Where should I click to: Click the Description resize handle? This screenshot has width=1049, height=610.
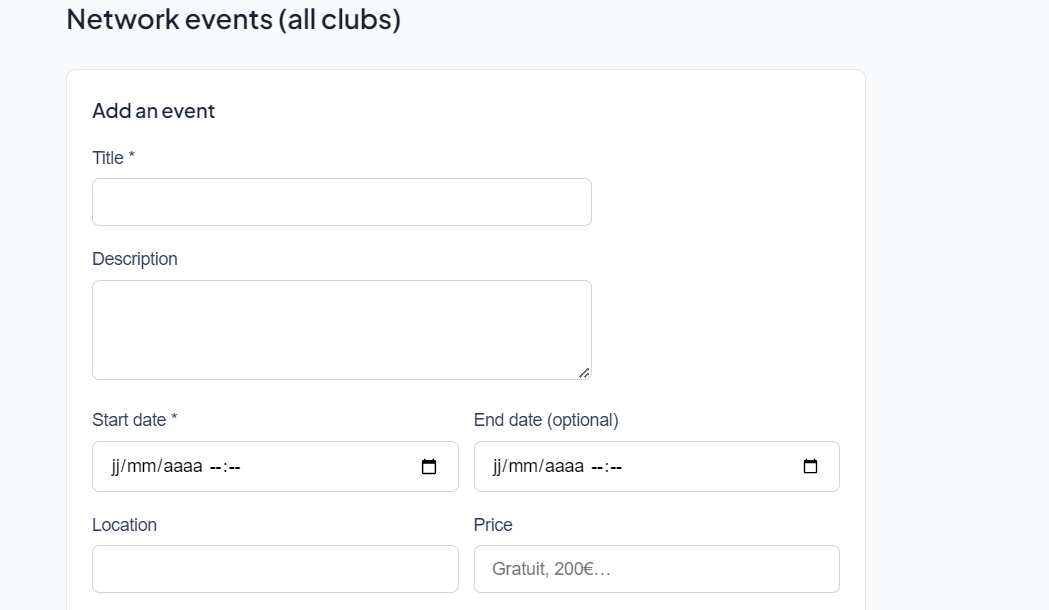pyautogui.click(x=584, y=373)
